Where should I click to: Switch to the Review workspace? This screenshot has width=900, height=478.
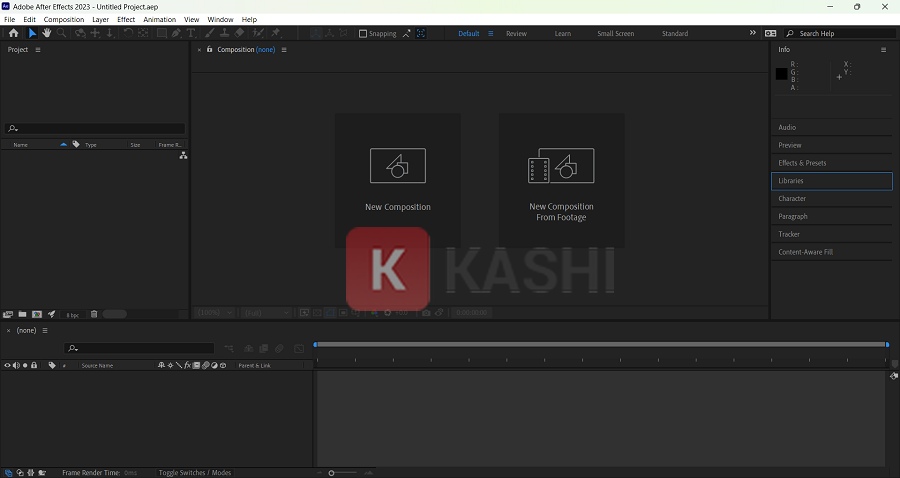pyautogui.click(x=516, y=33)
